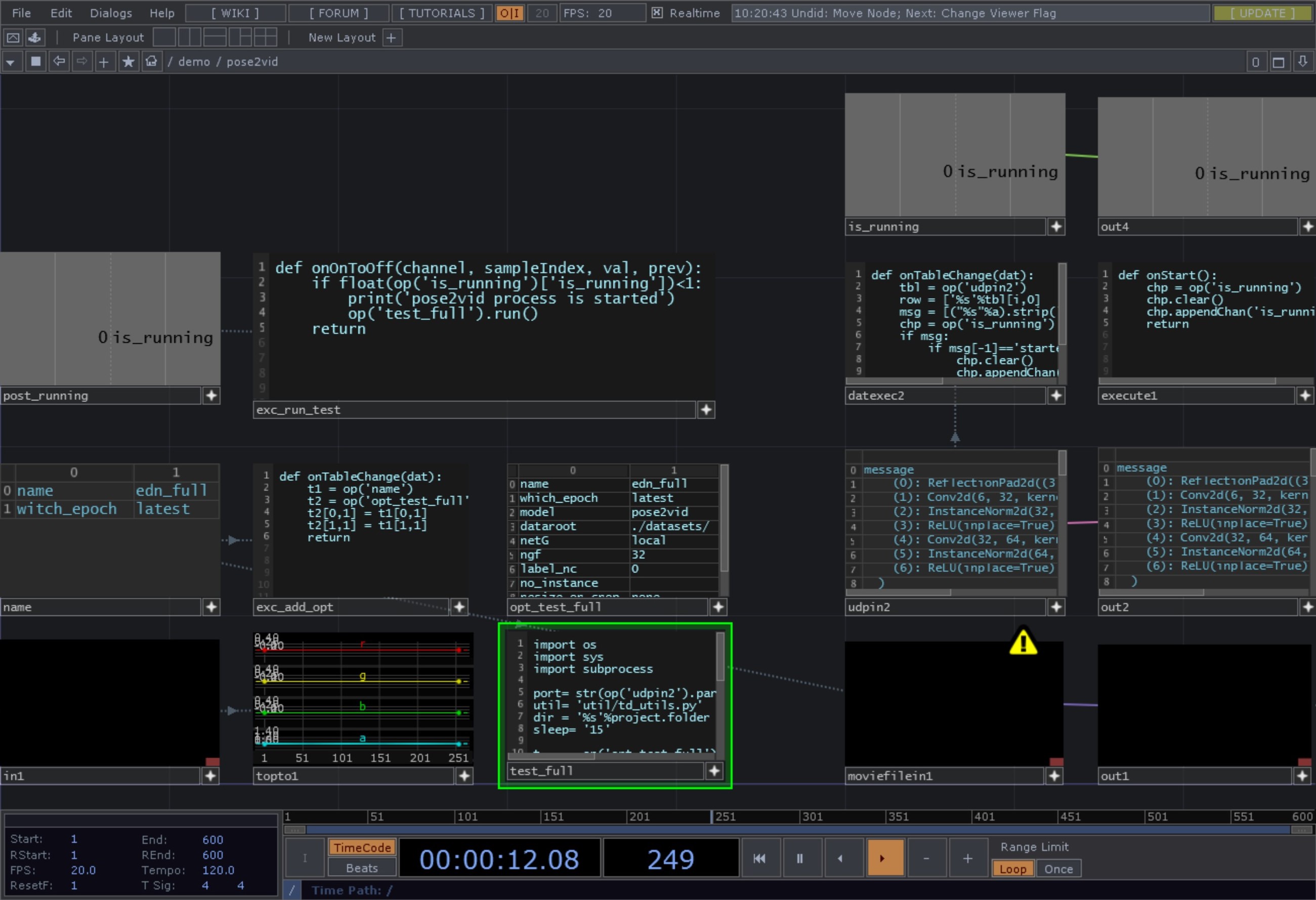Click the stop button in timeline

click(800, 857)
